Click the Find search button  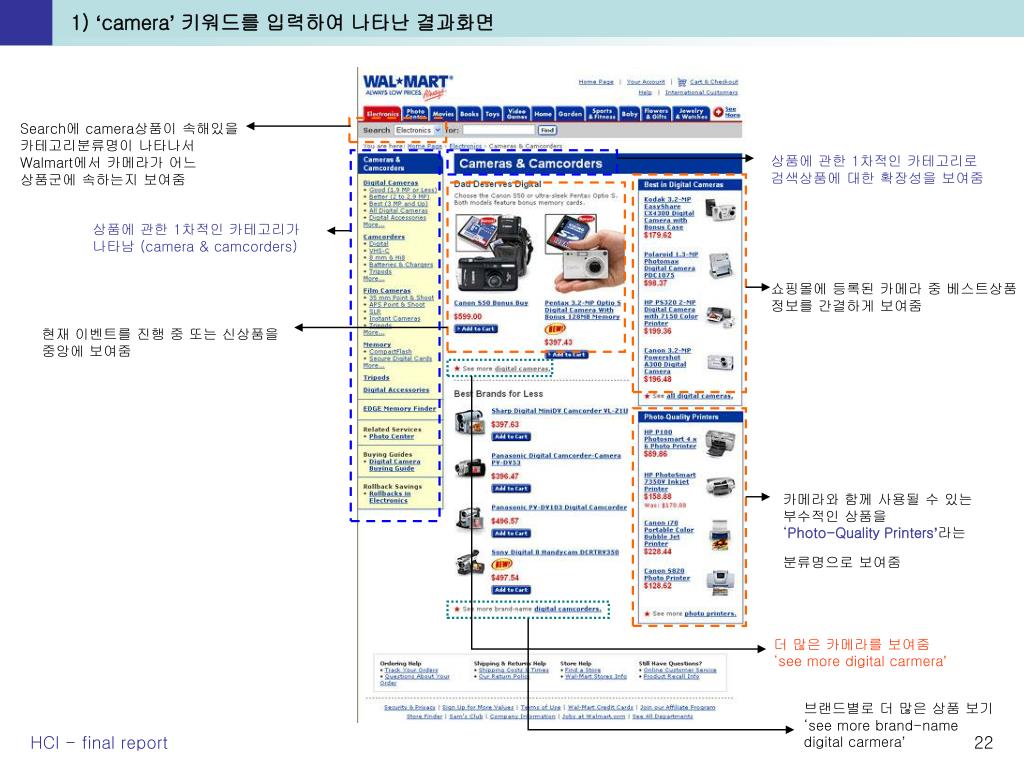(x=547, y=131)
